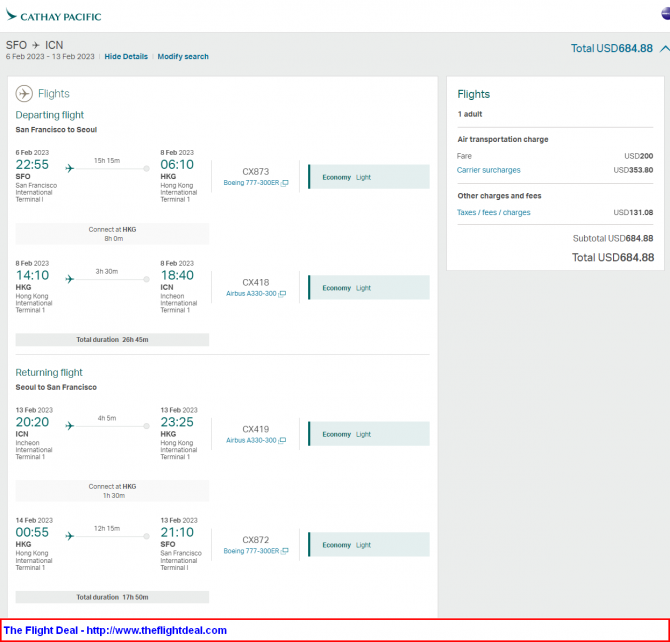Select Economy Light fare for CX873
Screen dimensions: 670x642
(369, 177)
